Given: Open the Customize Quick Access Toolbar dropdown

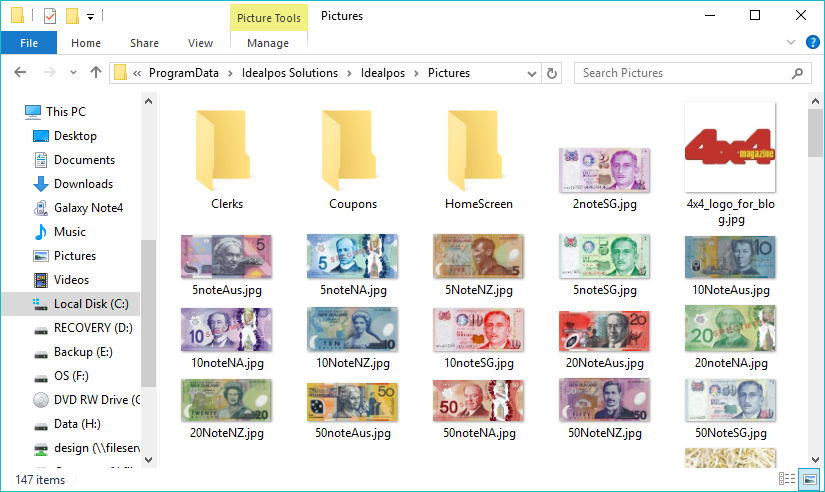Looking at the screenshot, I should coord(90,16).
